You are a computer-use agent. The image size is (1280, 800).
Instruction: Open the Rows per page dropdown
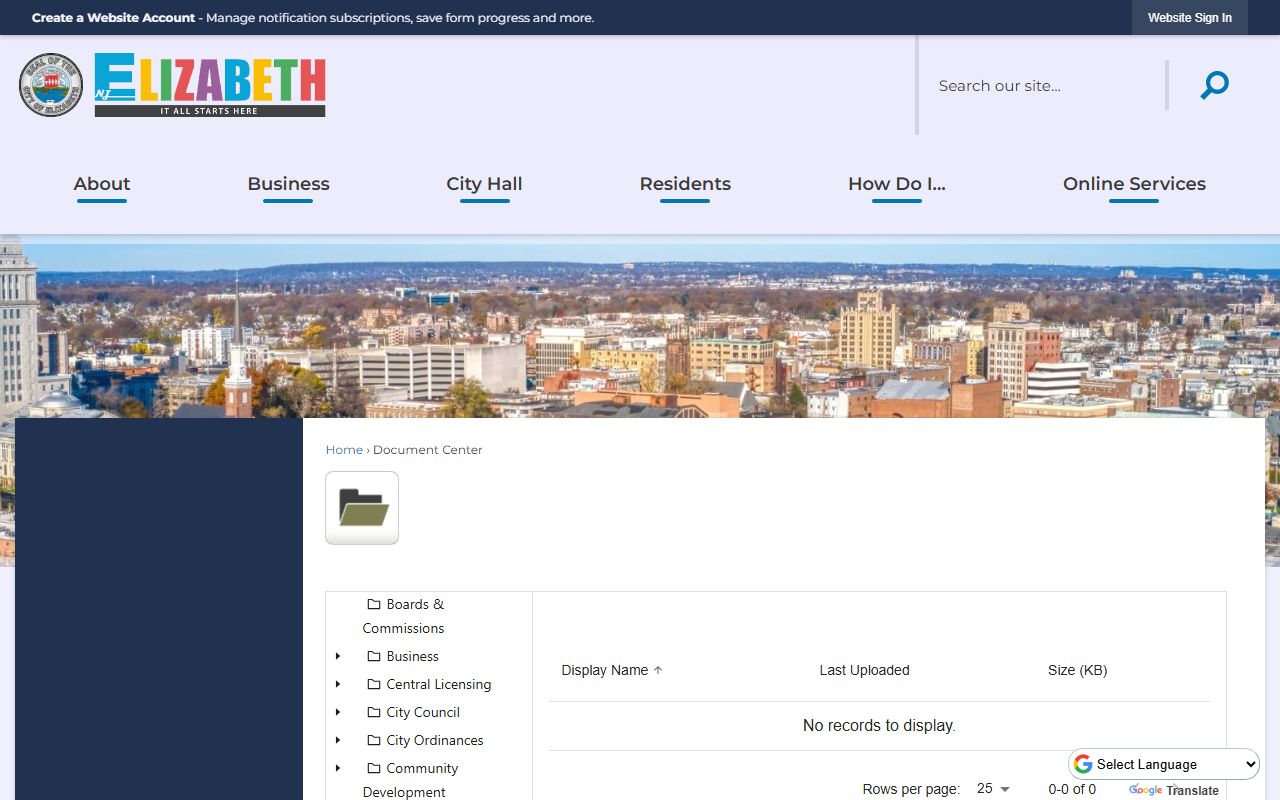coord(993,789)
